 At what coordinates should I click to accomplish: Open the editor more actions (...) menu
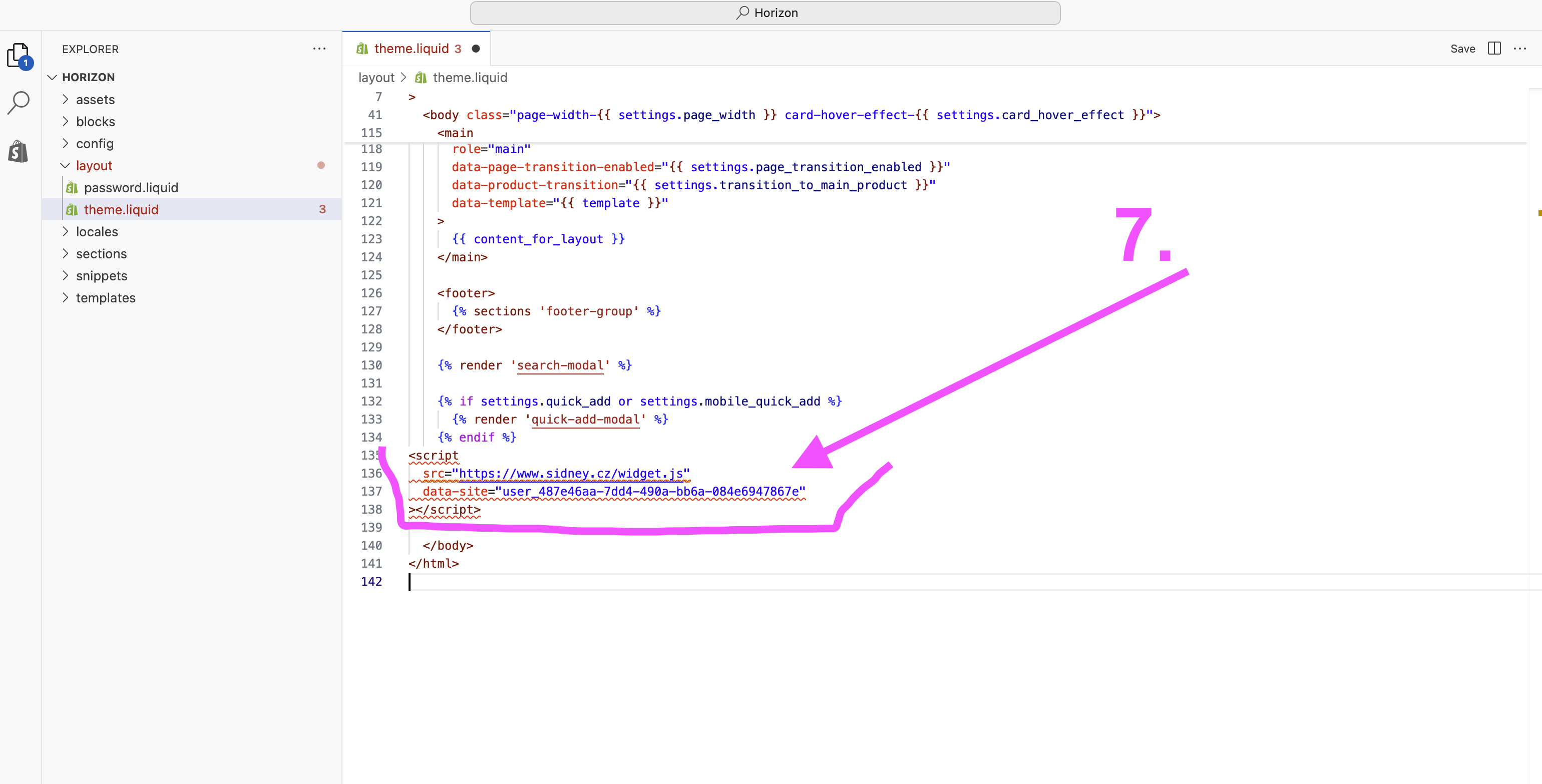1521,49
